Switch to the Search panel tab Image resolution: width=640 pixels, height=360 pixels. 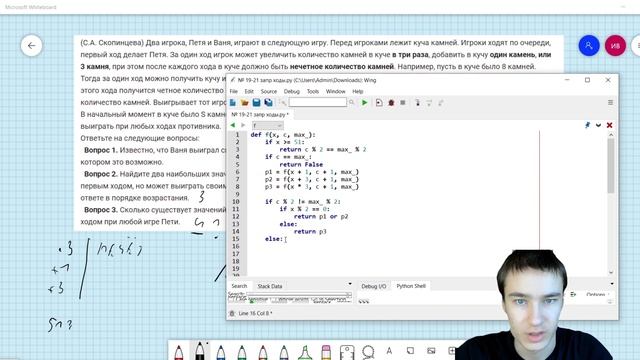click(x=239, y=286)
